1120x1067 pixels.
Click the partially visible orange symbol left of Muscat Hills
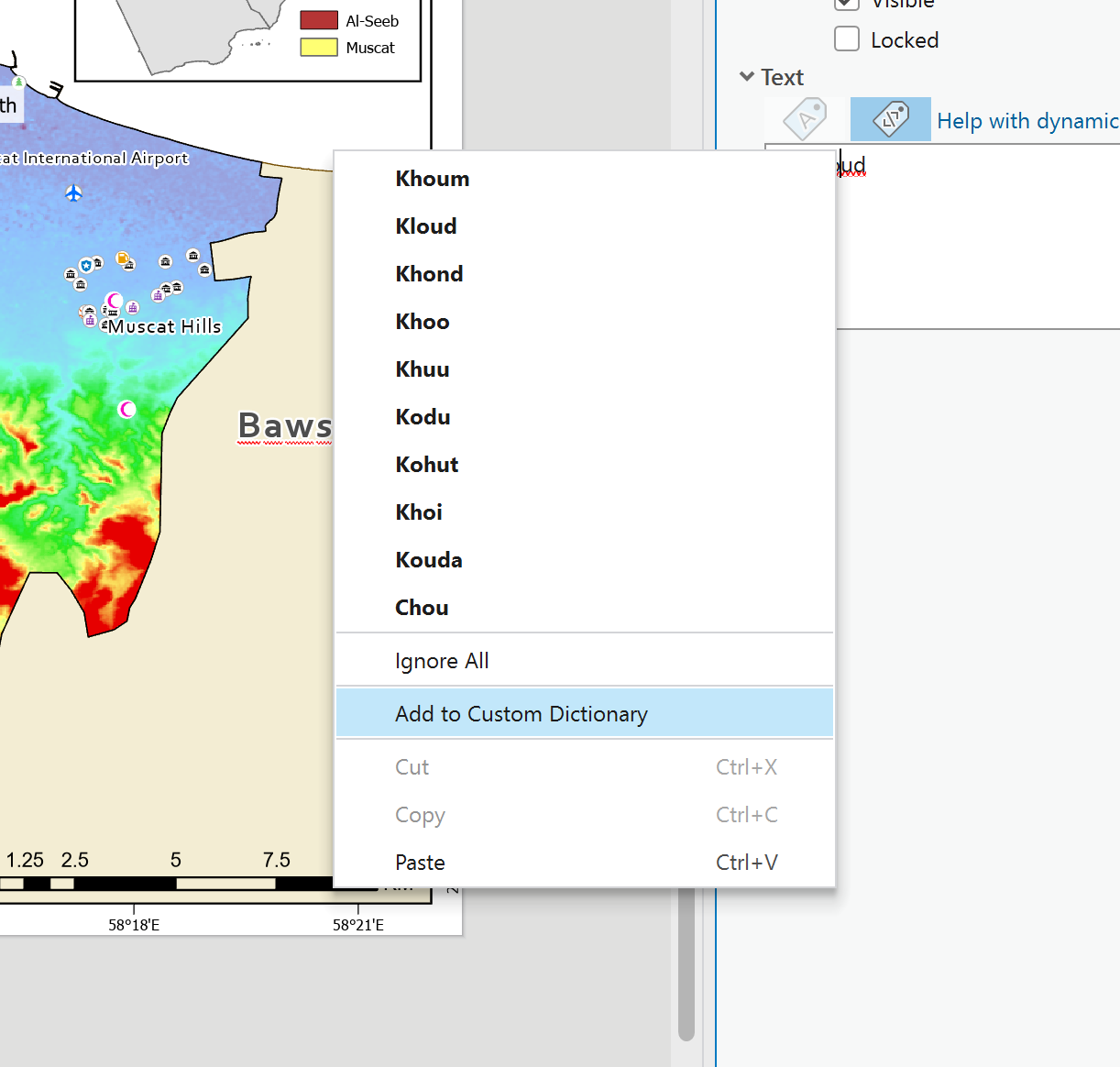[82, 311]
